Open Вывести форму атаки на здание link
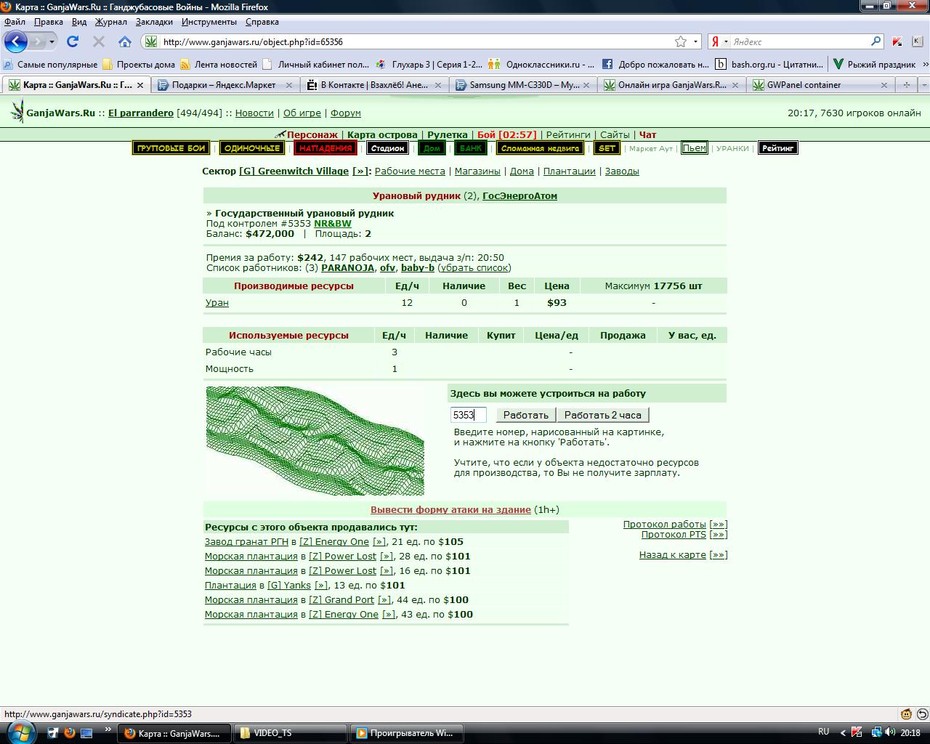The width and height of the screenshot is (930, 744). tap(450, 510)
